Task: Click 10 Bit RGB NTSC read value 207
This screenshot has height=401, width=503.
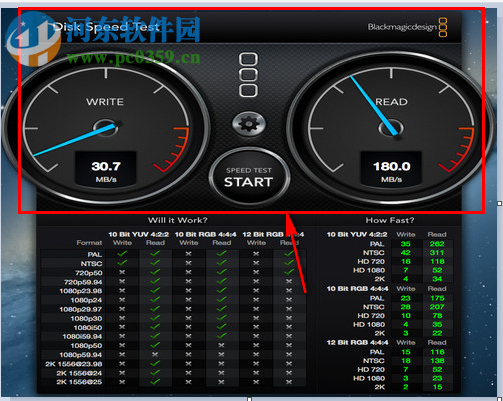Action: tap(437, 307)
